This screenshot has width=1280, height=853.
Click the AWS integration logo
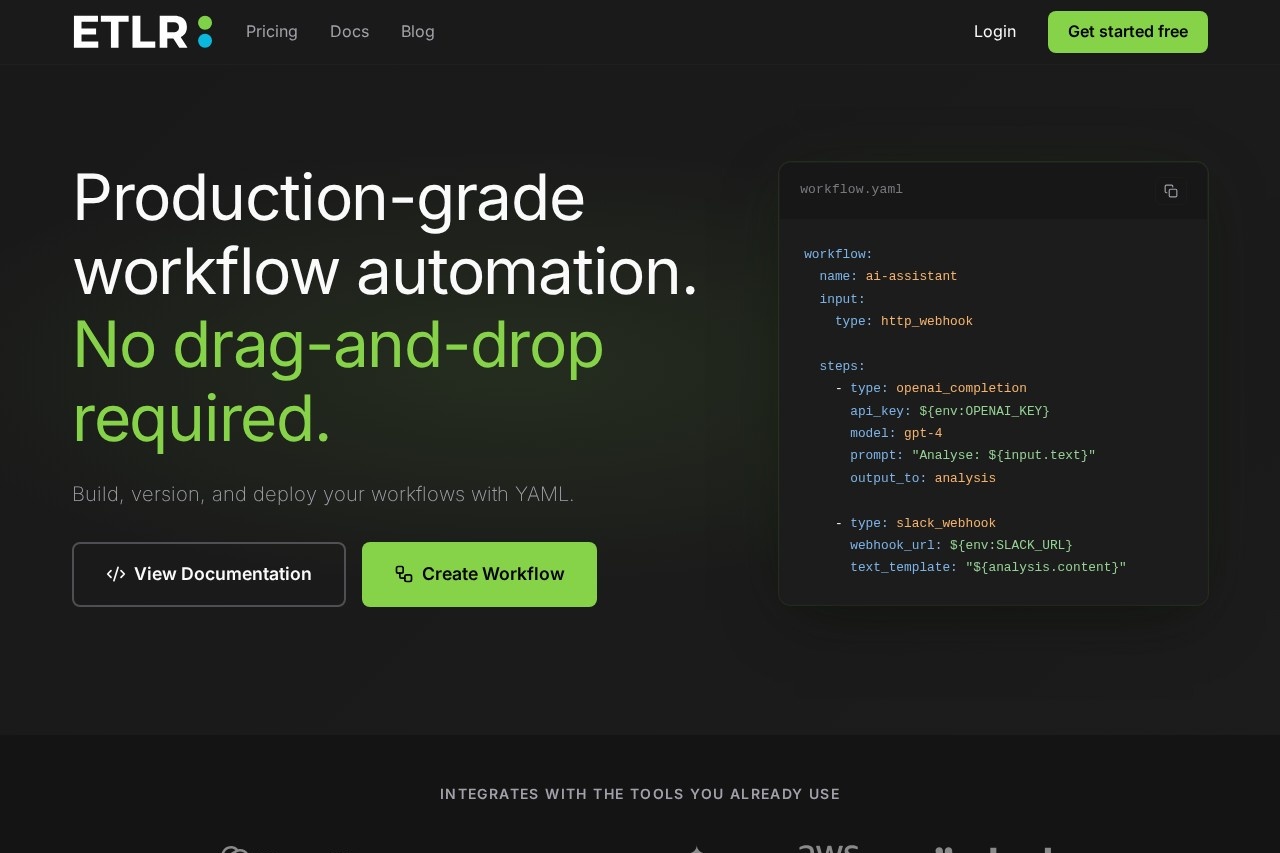pos(827,848)
